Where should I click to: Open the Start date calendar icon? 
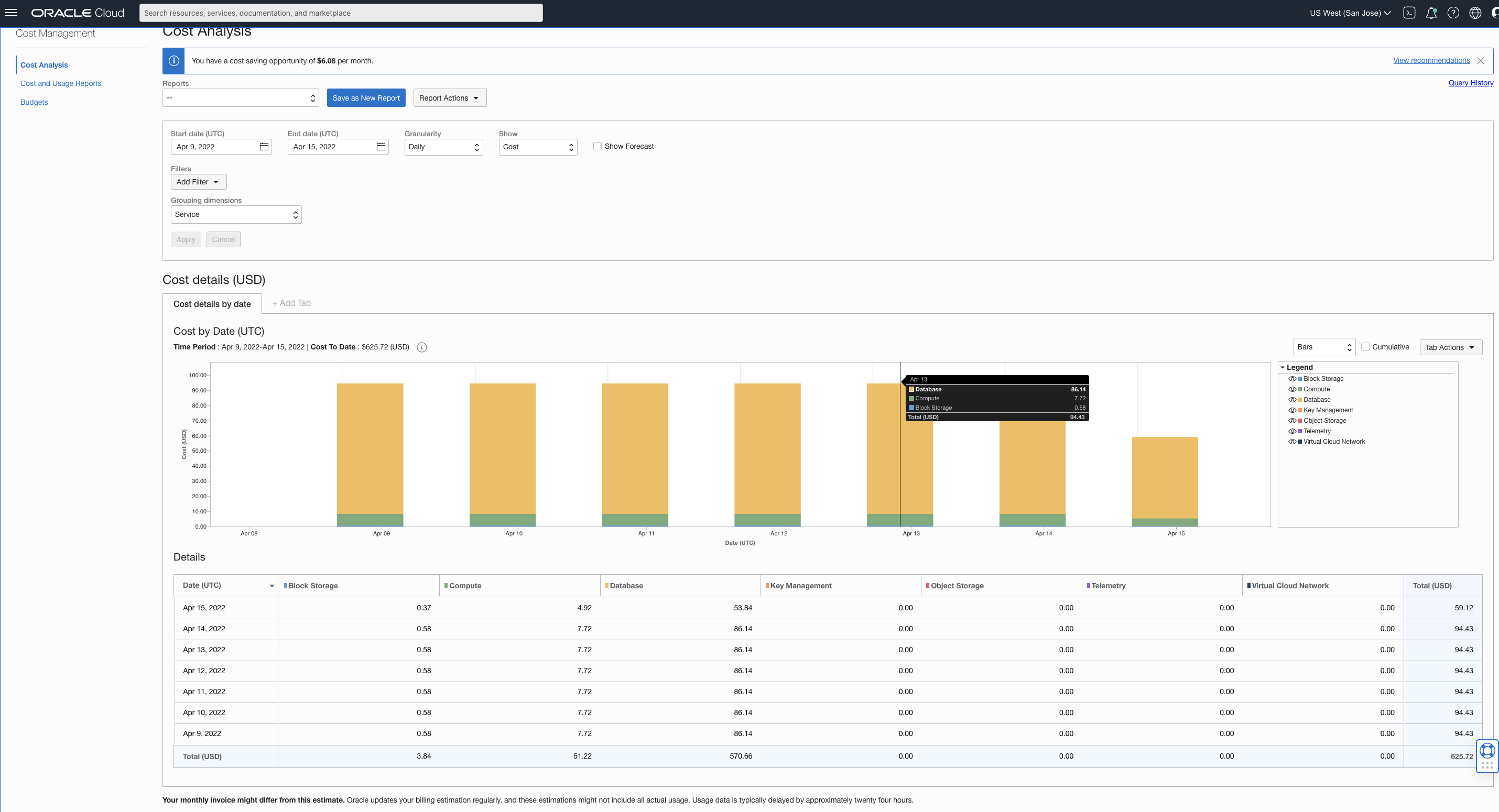point(263,147)
